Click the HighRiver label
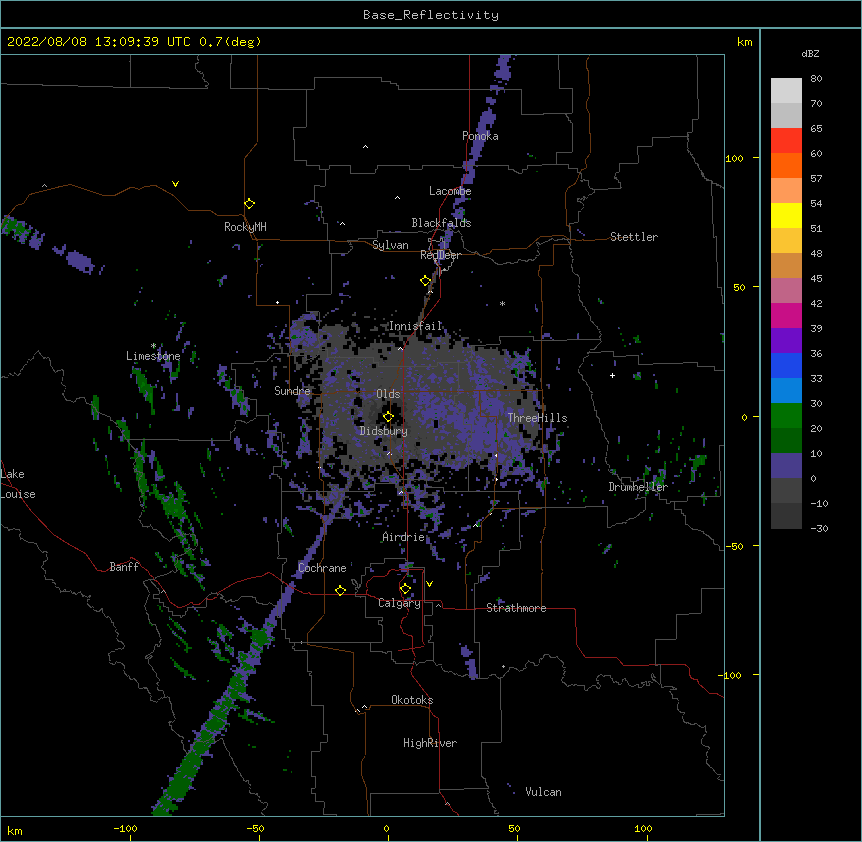The width and height of the screenshot is (862, 842). point(430,743)
